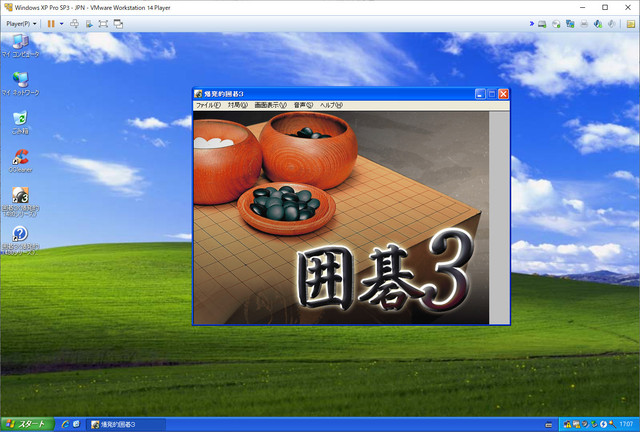Viewport: 640px width, 432px height.
Task: Click the printer device icon in VMware
Action: click(x=584, y=24)
